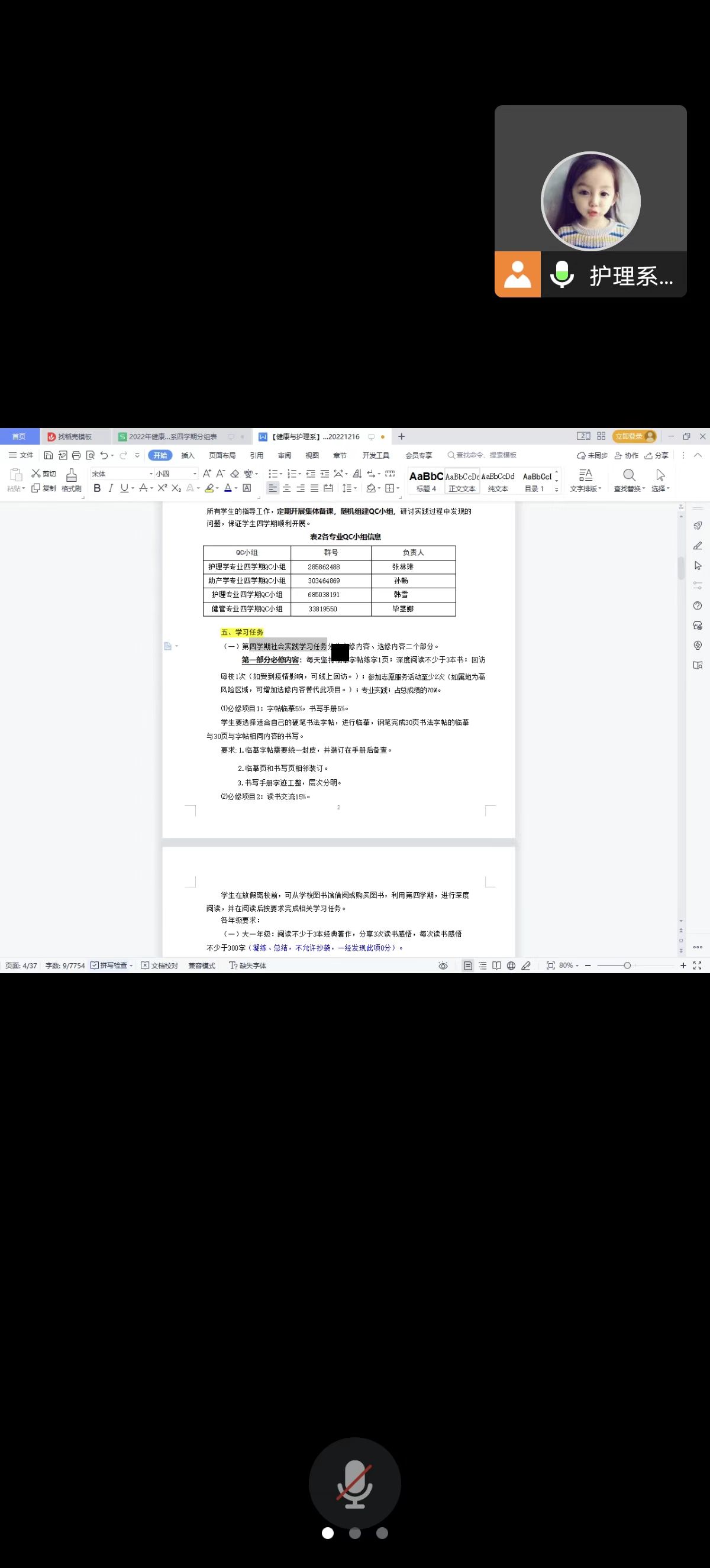Toggle bold formatting in the ribbon
The image size is (710, 1568).
(97, 488)
